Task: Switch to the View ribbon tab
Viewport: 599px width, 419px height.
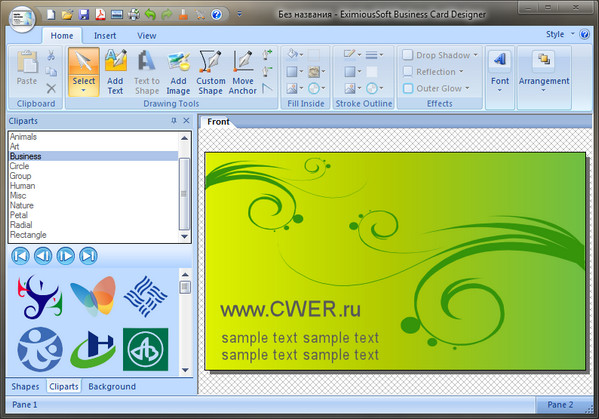Action: (147, 36)
